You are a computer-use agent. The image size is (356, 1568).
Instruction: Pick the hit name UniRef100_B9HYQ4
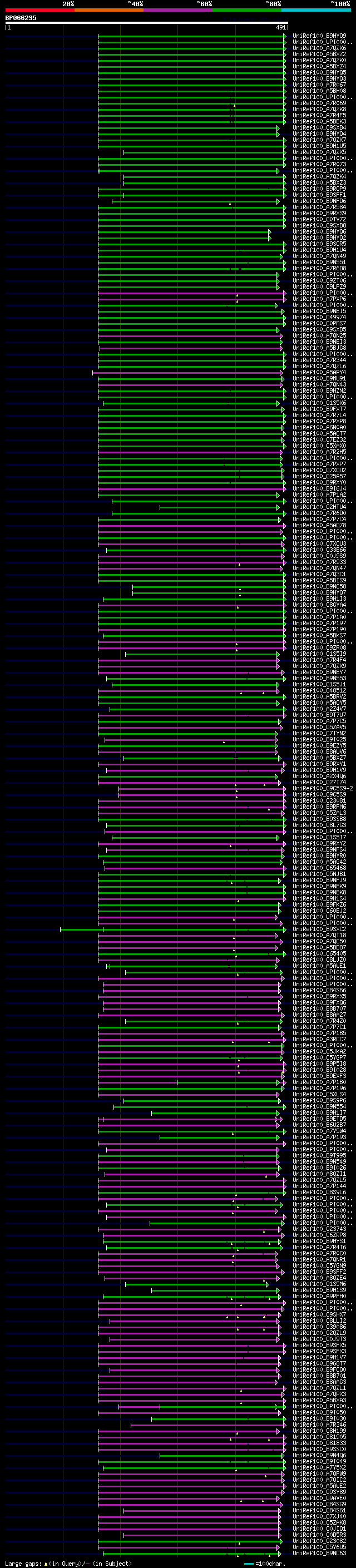click(319, 134)
